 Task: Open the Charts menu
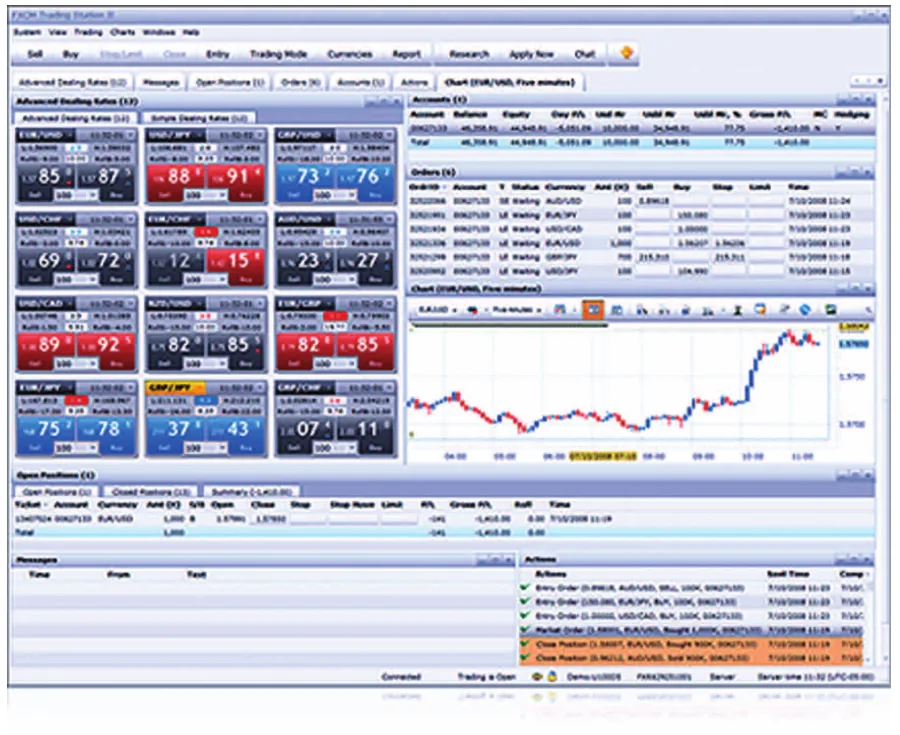(x=122, y=32)
